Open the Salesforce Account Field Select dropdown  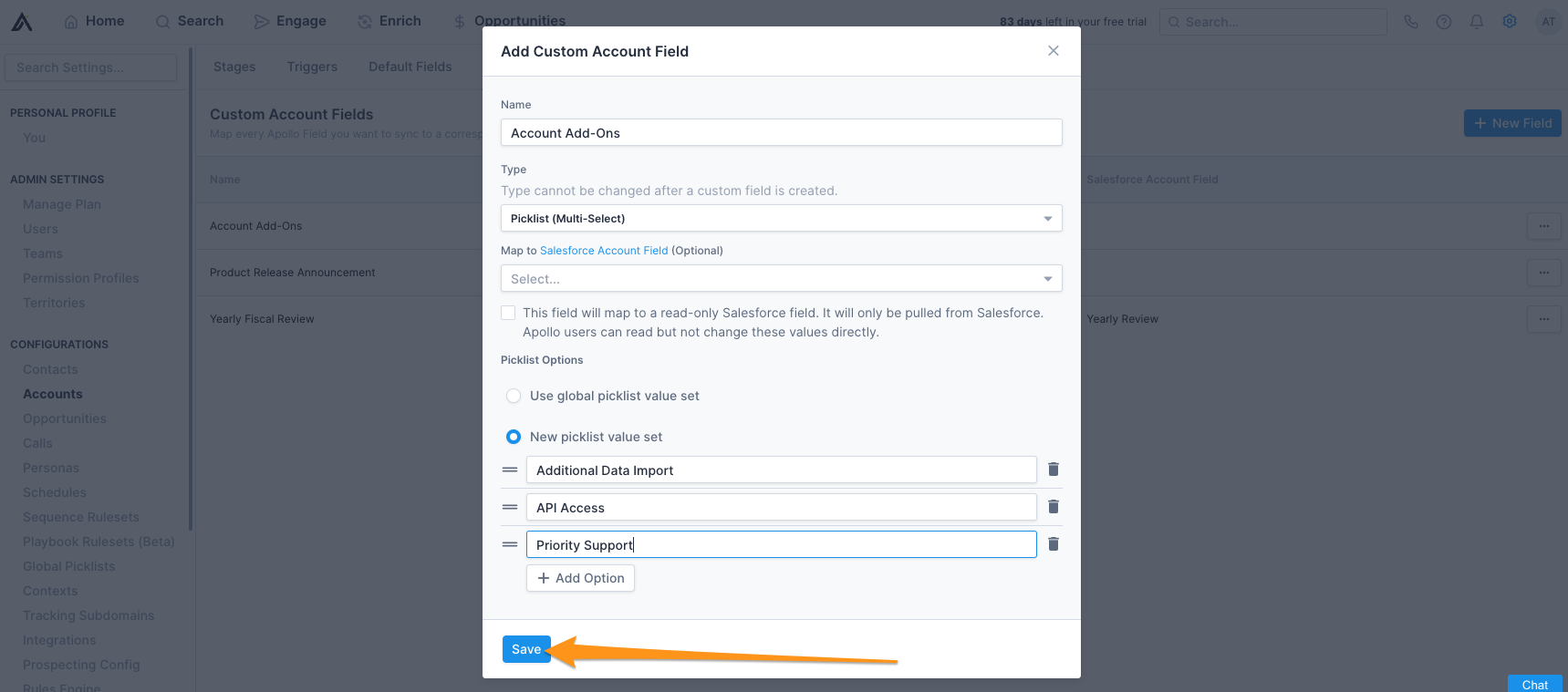click(x=781, y=278)
